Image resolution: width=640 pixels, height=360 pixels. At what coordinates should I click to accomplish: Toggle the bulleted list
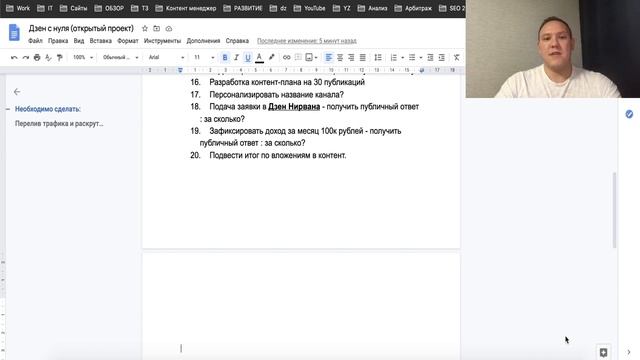click(x=412, y=58)
